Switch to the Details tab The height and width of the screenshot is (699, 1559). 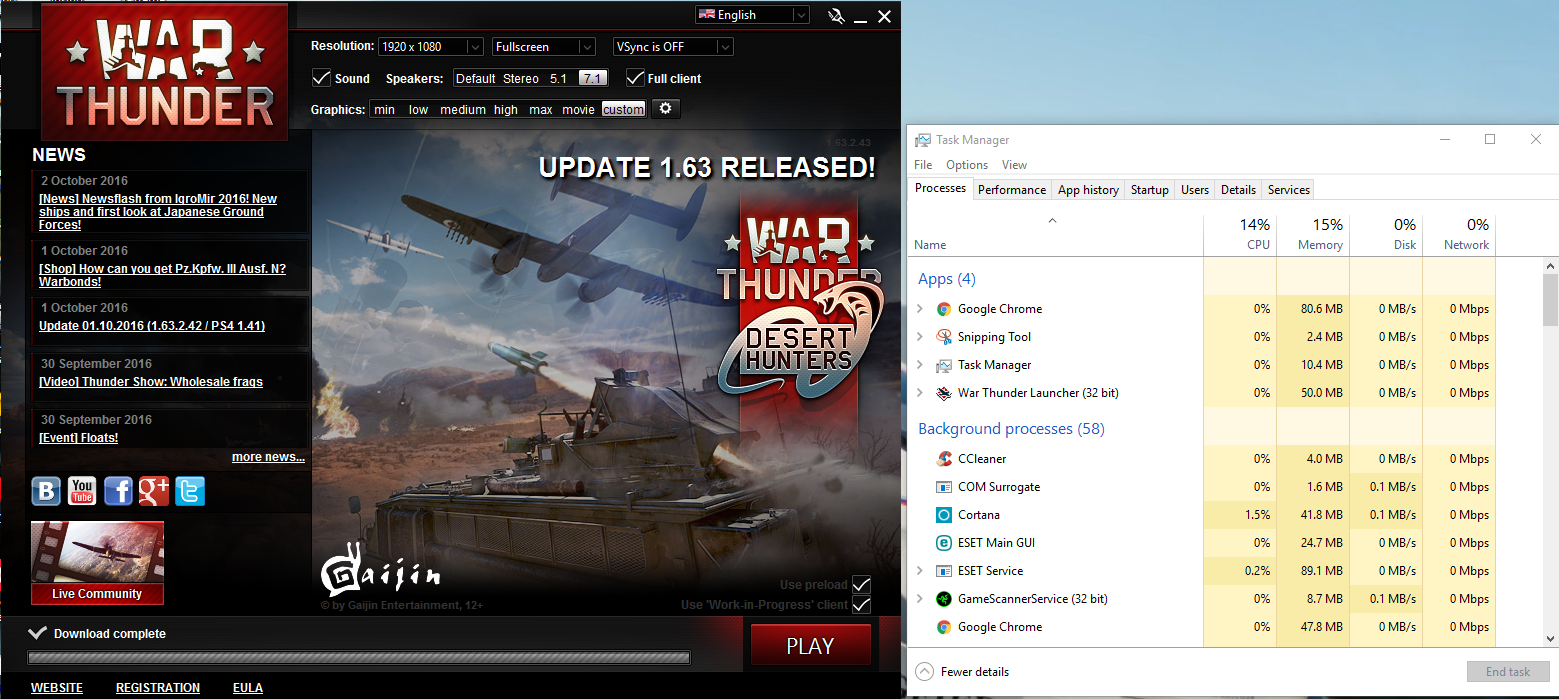[x=1238, y=190]
